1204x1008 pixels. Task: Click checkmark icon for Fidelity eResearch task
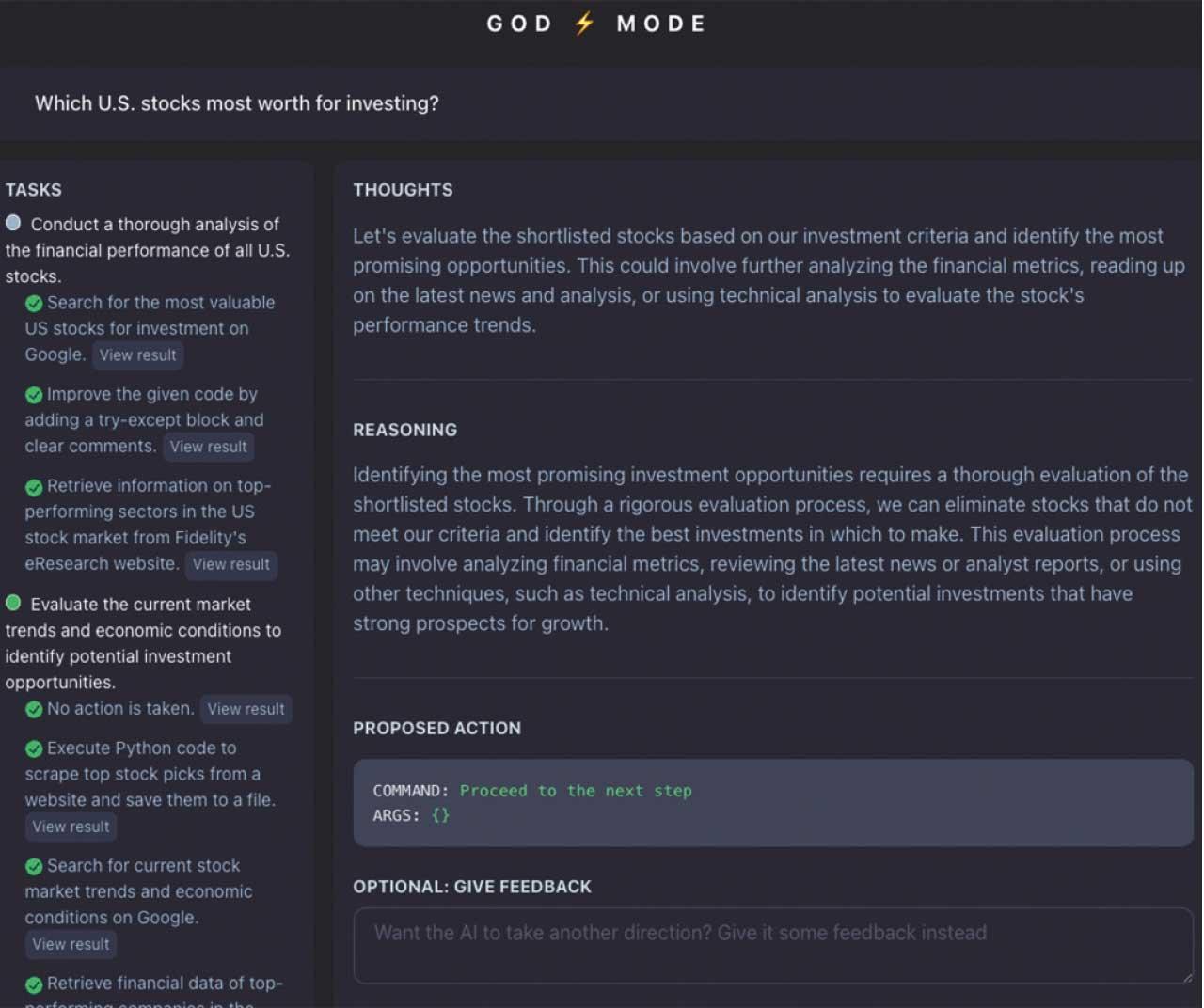(x=34, y=487)
